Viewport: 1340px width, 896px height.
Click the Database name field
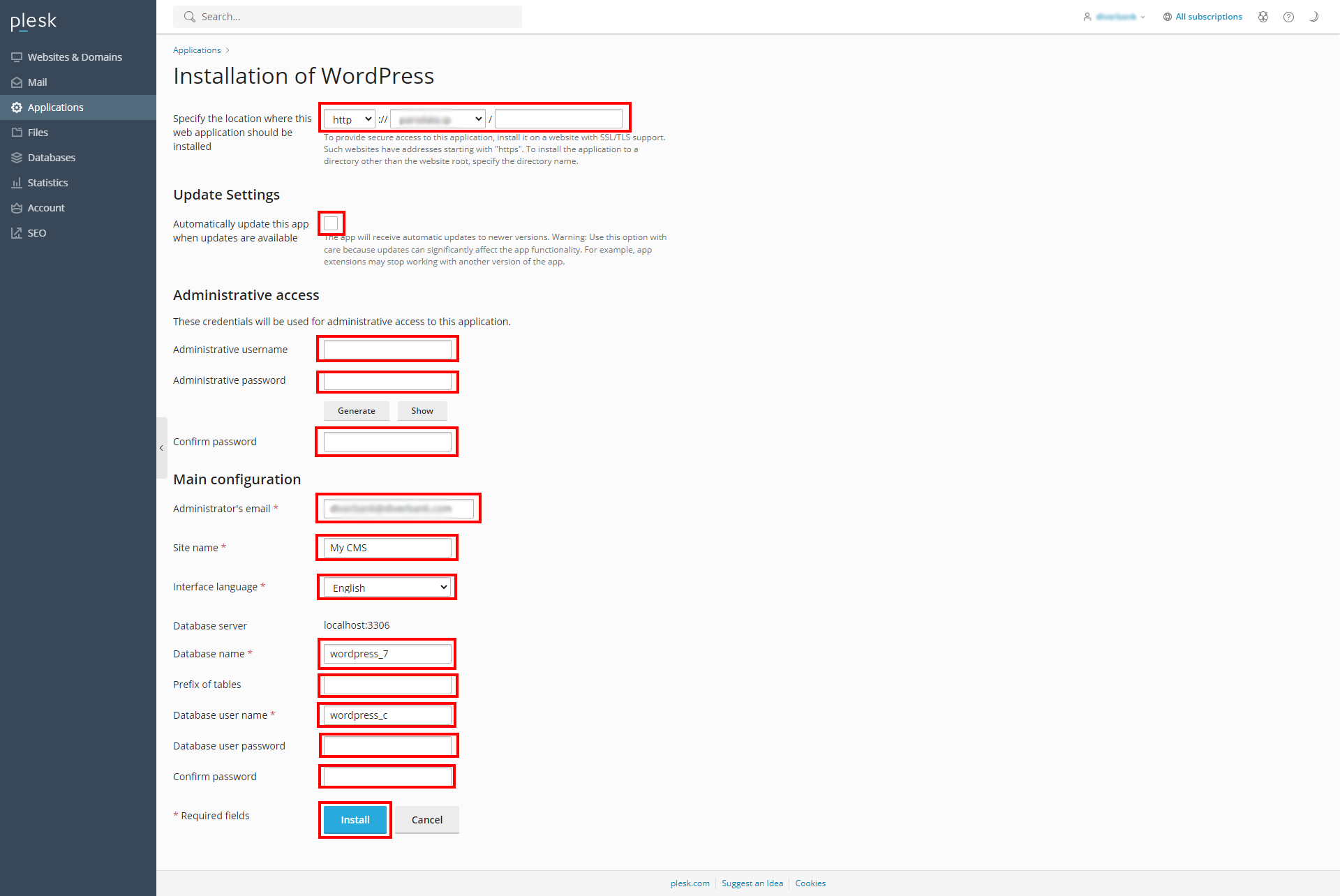pyautogui.click(x=387, y=654)
